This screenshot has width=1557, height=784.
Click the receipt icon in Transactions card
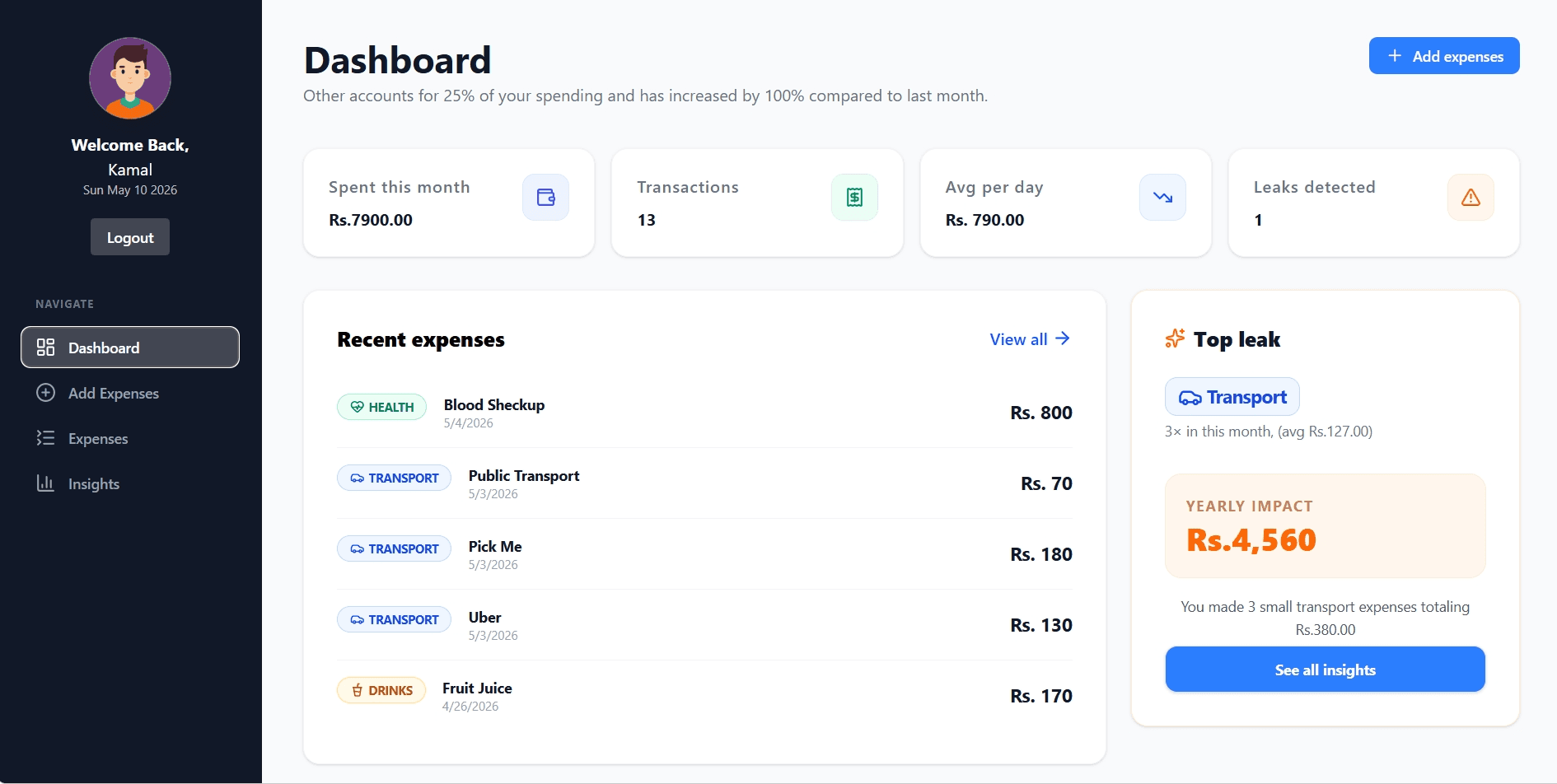click(x=854, y=197)
